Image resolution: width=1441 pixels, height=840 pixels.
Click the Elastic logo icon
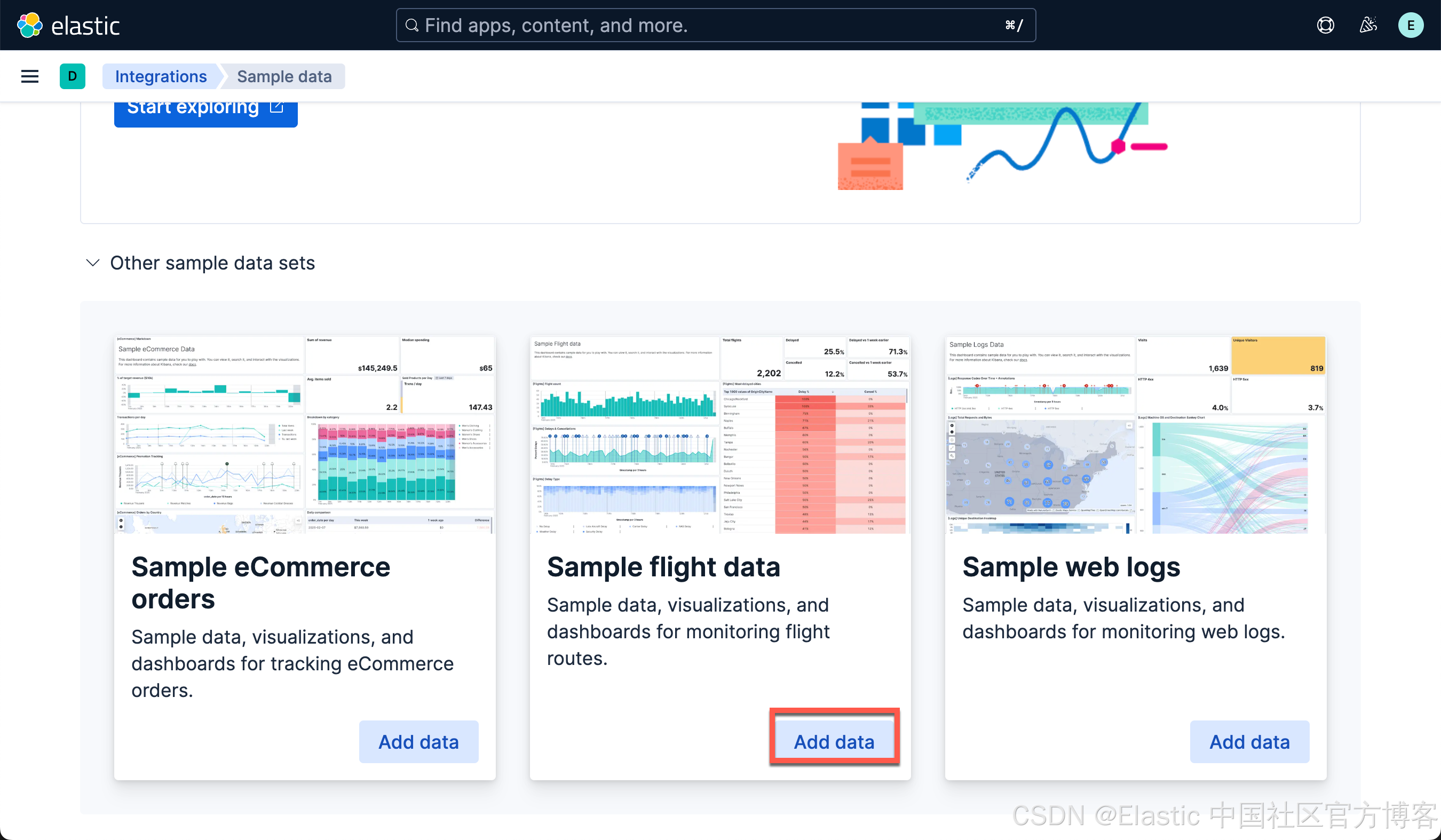pyautogui.click(x=29, y=25)
